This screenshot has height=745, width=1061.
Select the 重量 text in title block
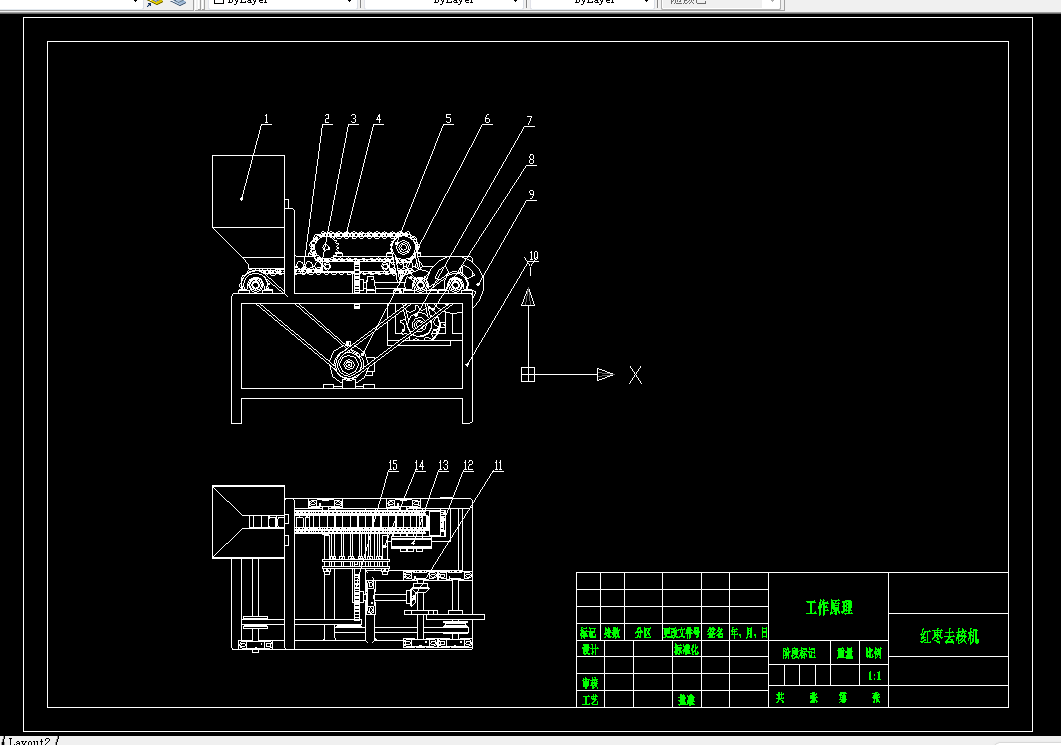point(844,654)
